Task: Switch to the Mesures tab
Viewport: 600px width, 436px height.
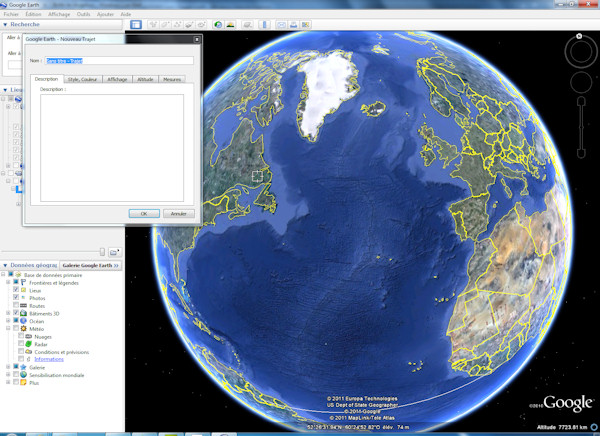Action: (172, 79)
